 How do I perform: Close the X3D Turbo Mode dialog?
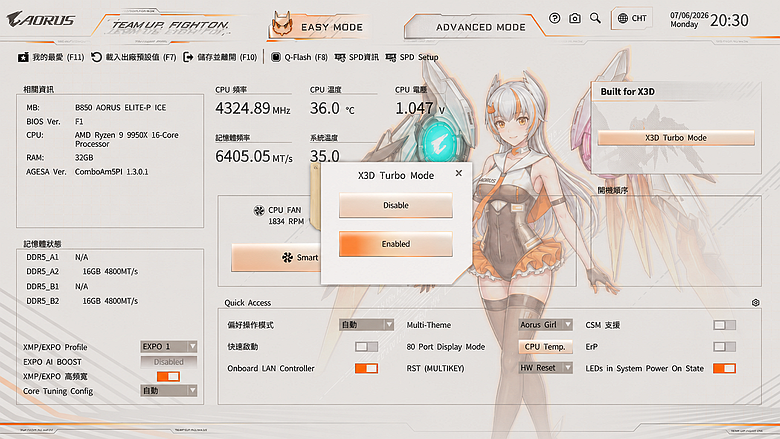tap(459, 173)
